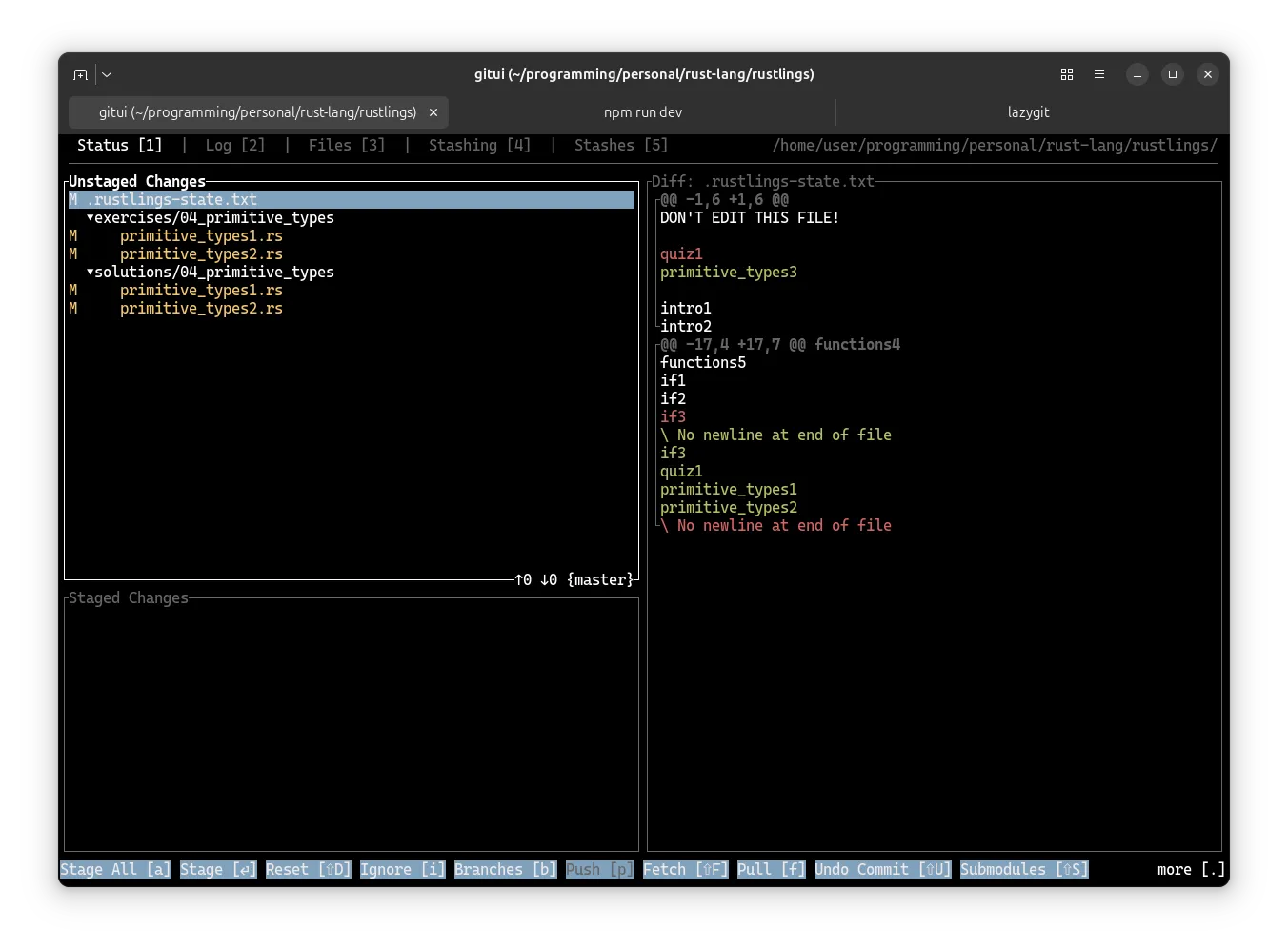Viewport: 1288px width, 951px height.
Task: Click the Undo Commit command
Action: point(883,870)
